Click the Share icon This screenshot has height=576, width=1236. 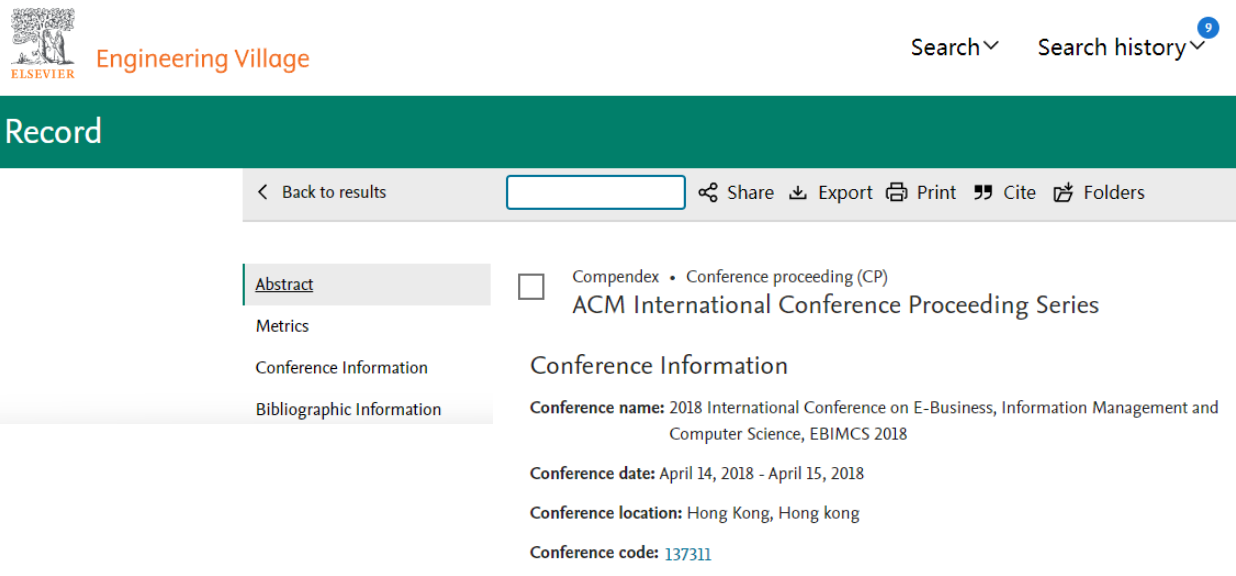tap(708, 193)
